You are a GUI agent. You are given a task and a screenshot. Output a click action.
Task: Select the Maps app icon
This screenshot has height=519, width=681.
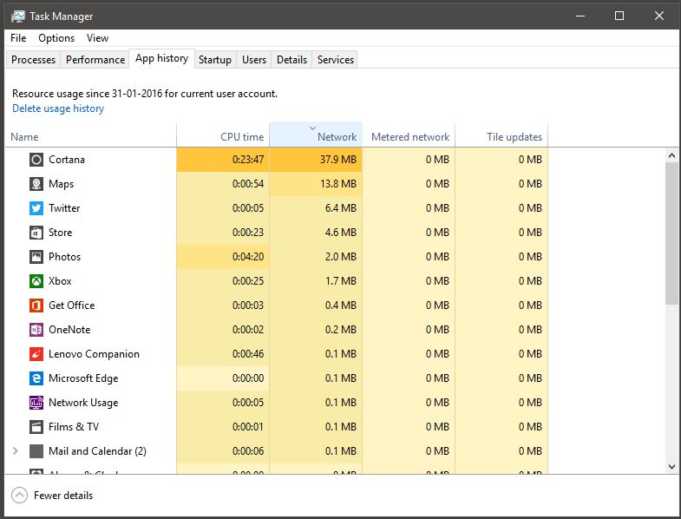(x=36, y=184)
